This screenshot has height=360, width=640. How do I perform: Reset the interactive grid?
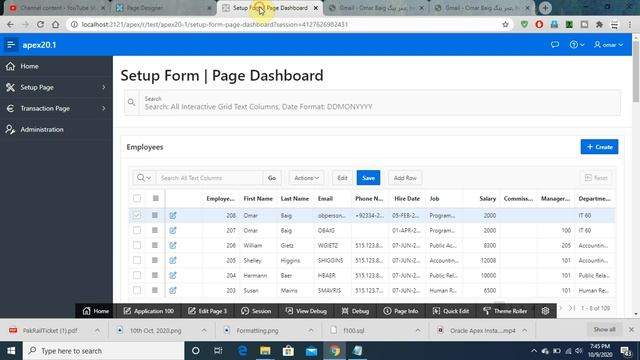[x=596, y=178]
